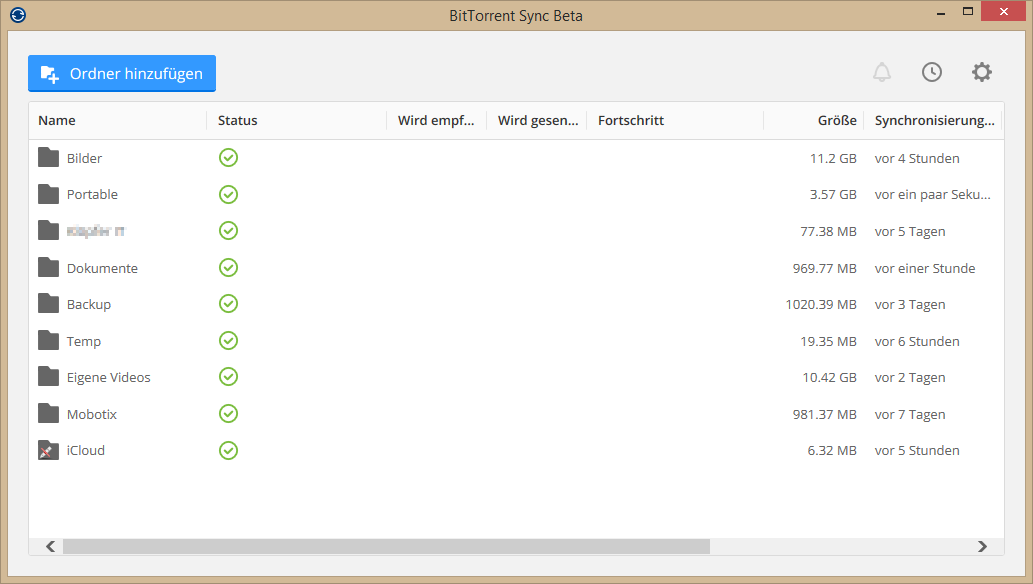1033x584 pixels.
Task: Click the 'vor 4 Stunden' sync time
Action: pyautogui.click(x=917, y=158)
